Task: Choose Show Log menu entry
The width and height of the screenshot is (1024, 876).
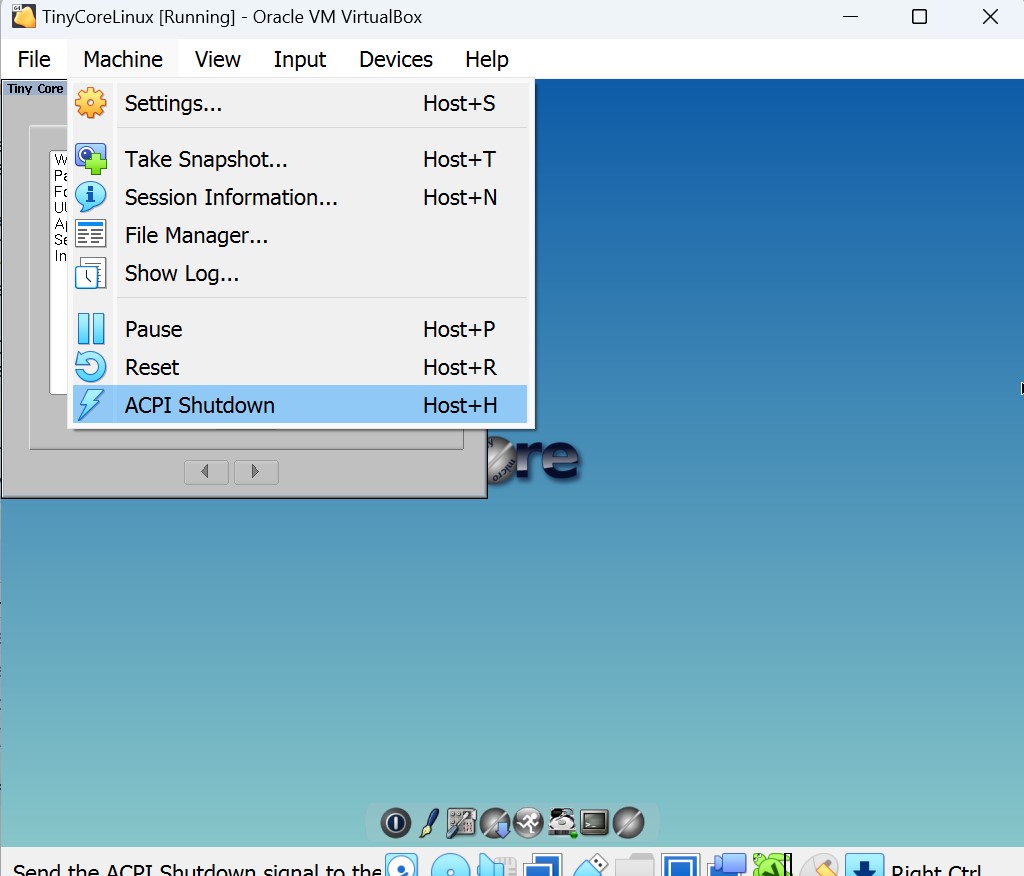Action: click(x=300, y=273)
